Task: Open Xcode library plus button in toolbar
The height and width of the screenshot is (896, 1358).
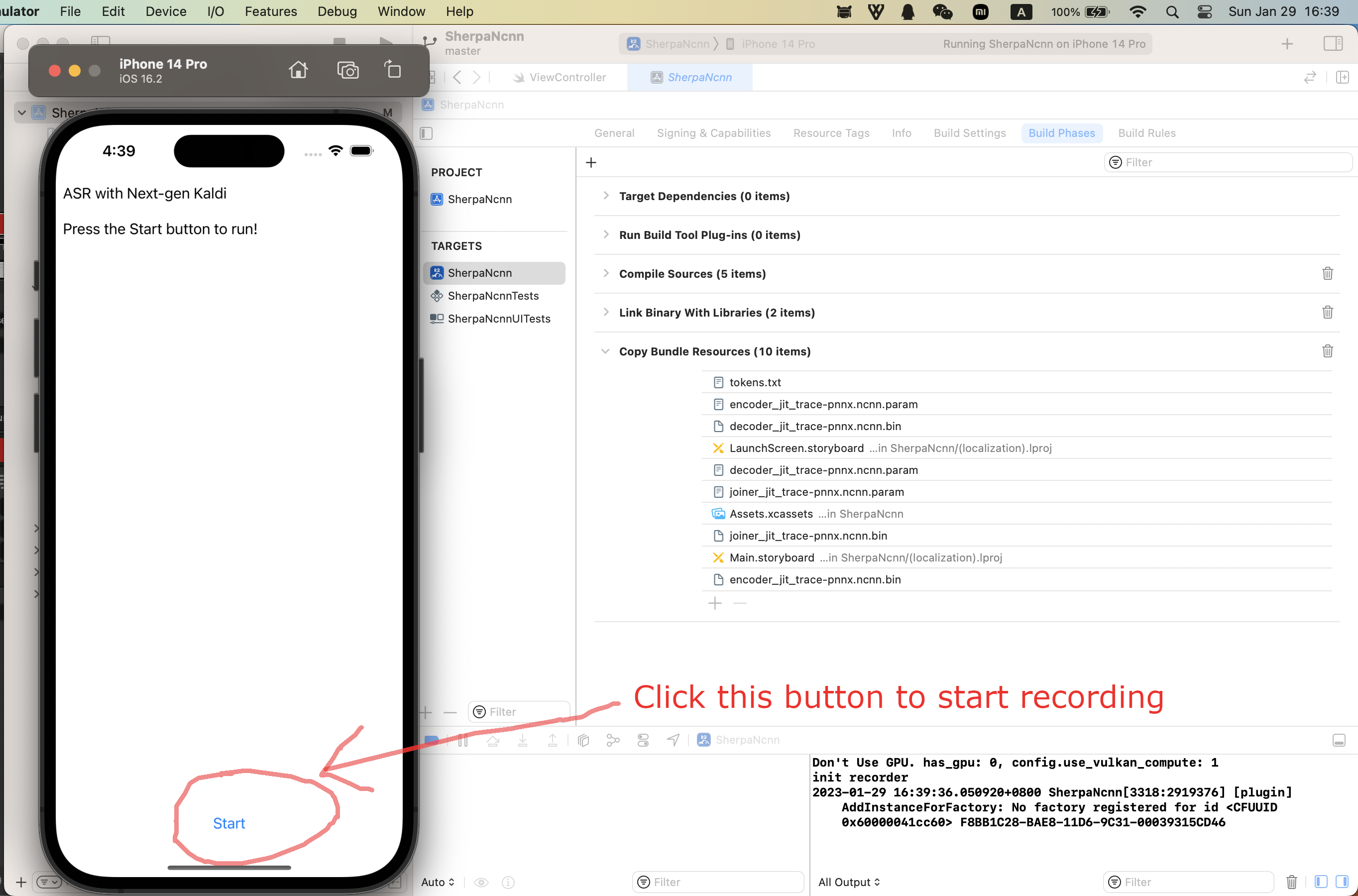Action: 1287,44
